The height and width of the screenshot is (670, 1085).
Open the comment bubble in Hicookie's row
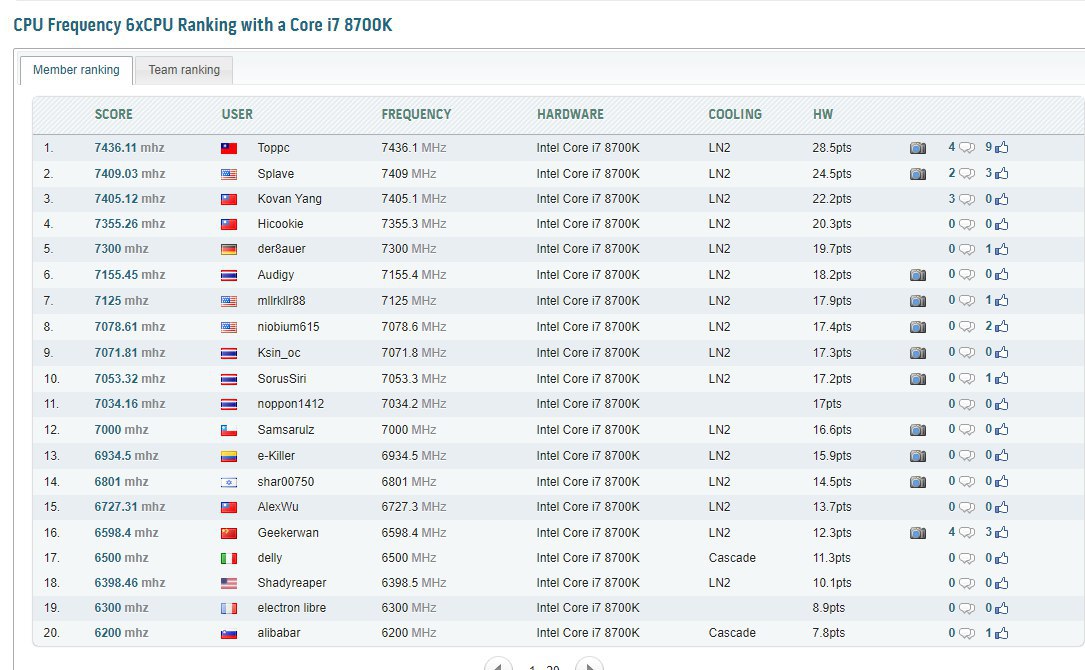967,224
